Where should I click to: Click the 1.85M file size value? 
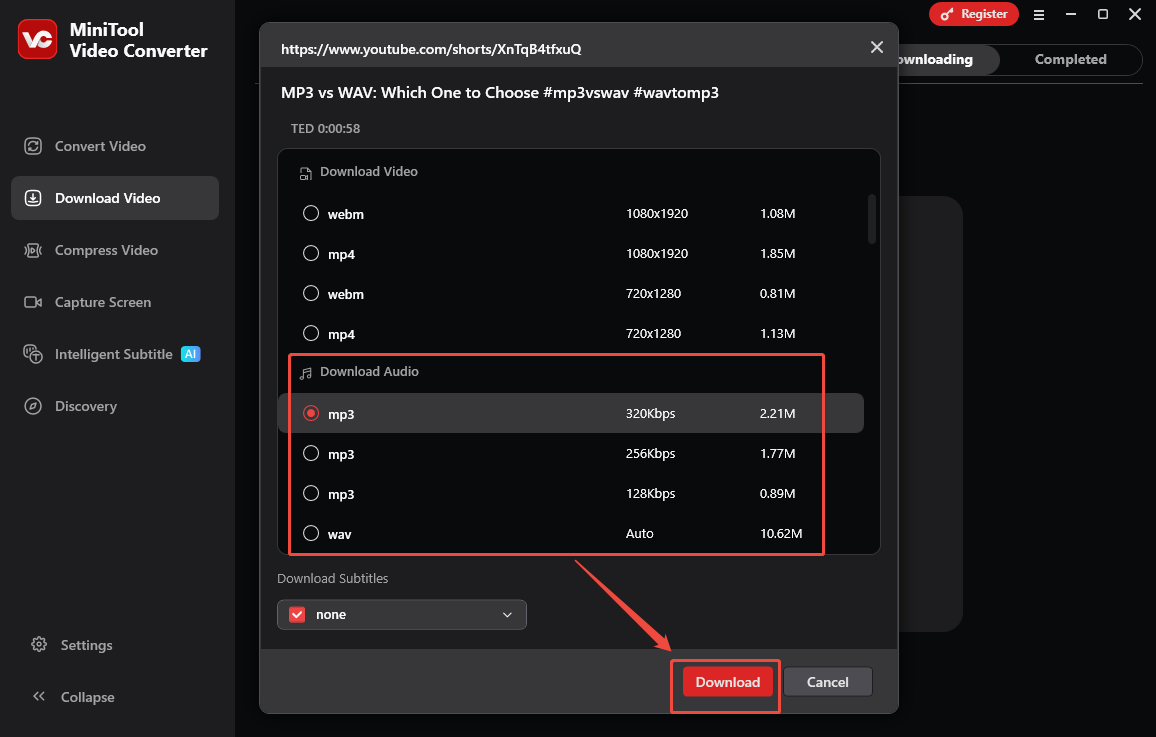pyautogui.click(x=777, y=254)
